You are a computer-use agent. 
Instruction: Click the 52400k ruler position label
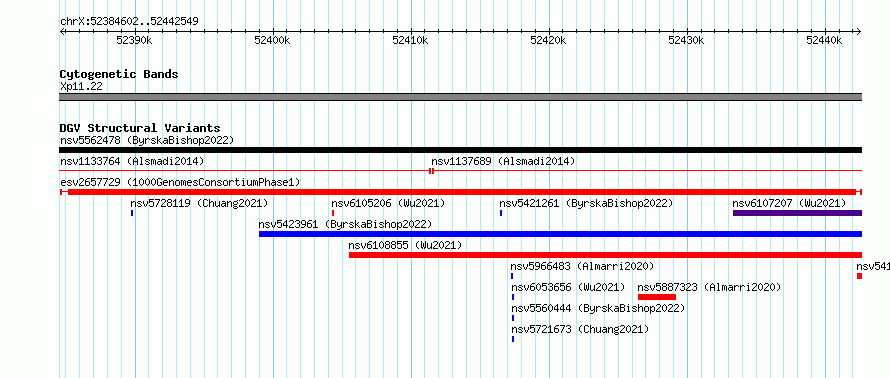(272, 40)
